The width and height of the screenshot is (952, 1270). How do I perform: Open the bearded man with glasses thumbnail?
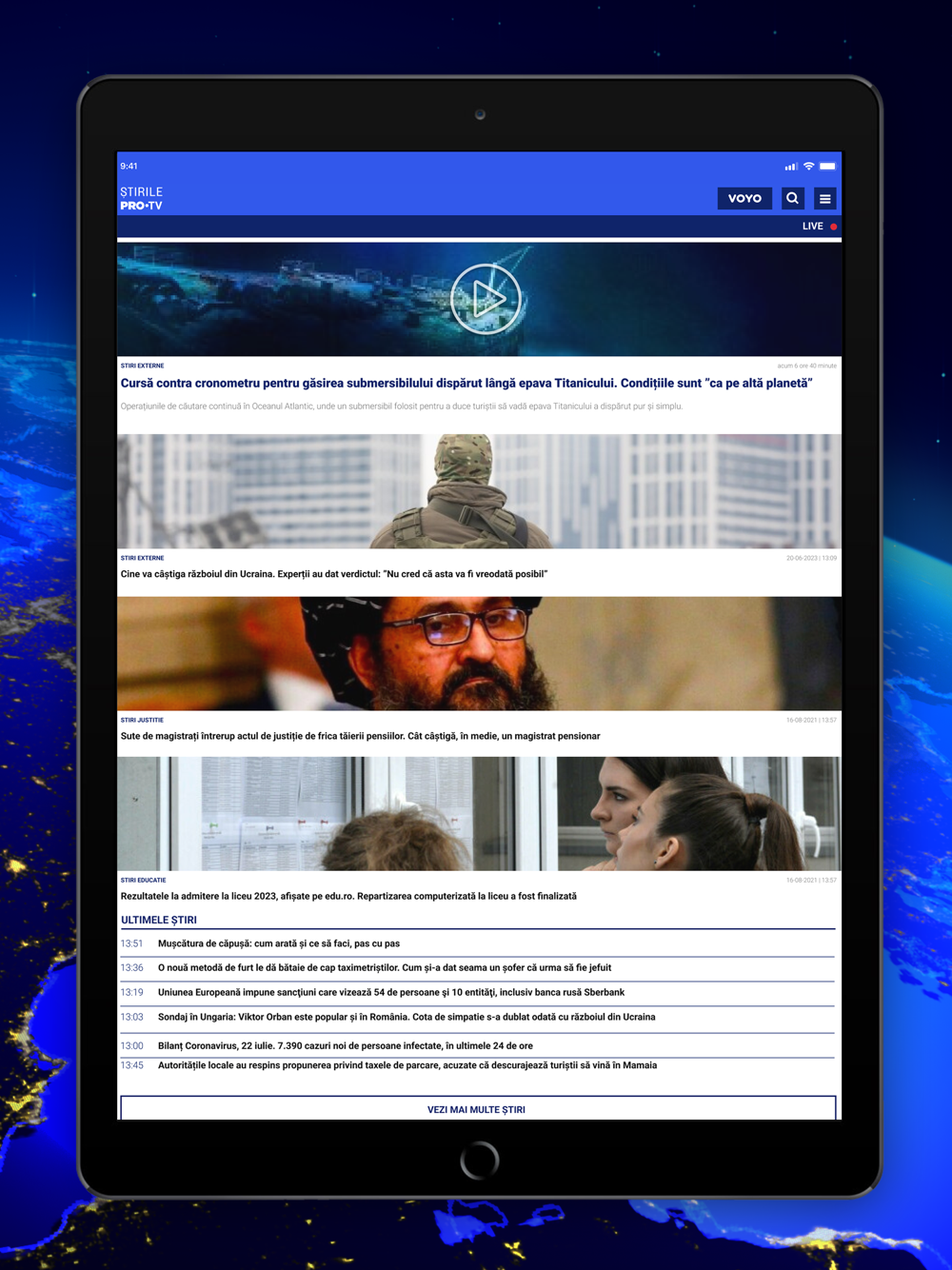[479, 653]
